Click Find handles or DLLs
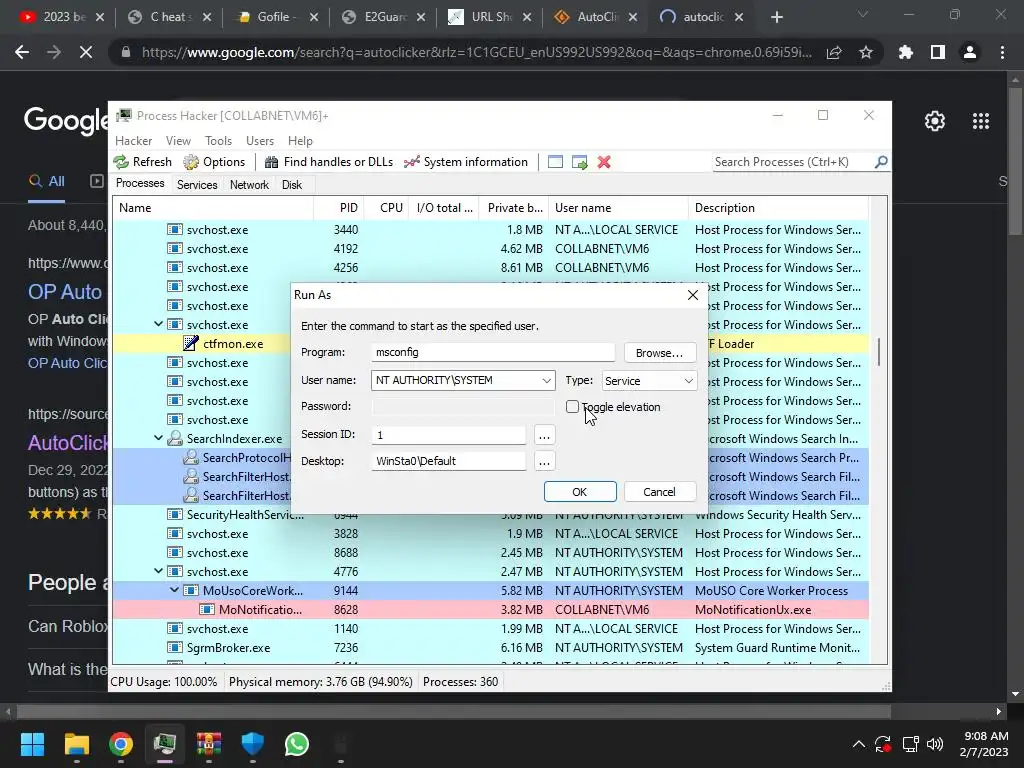 [328, 162]
